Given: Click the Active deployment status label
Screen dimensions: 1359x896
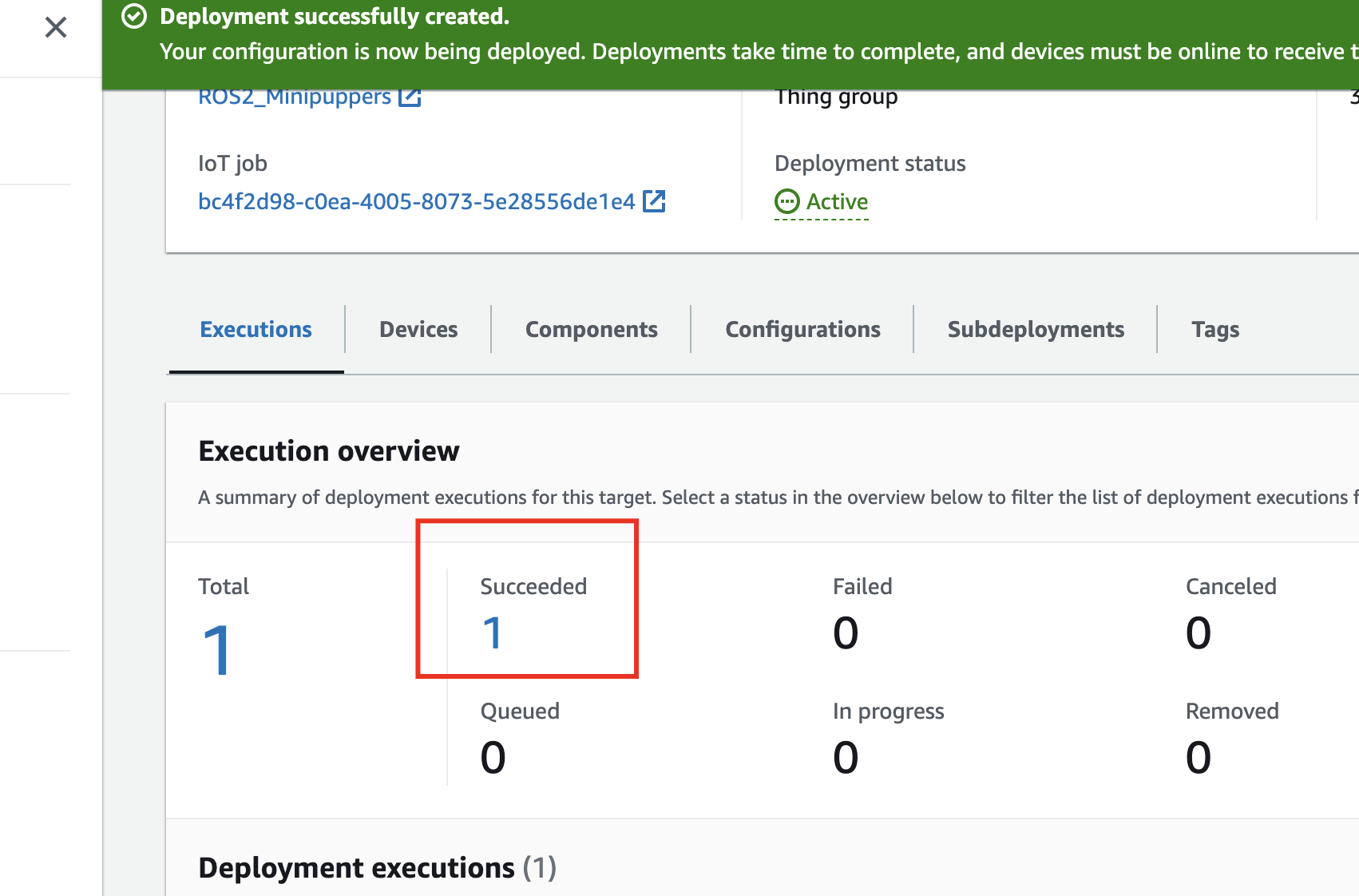Looking at the screenshot, I should [x=837, y=201].
